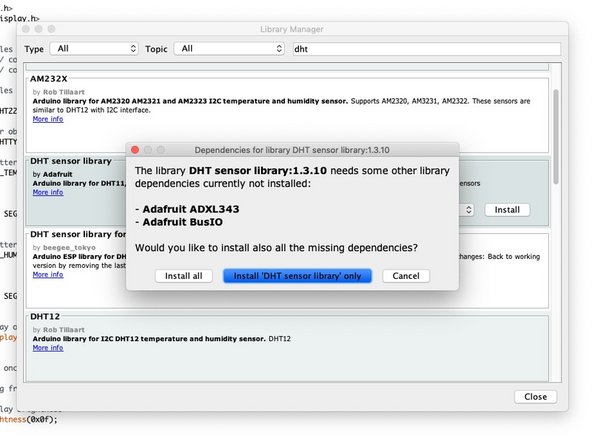Open the Type dropdown in Library Manager
This screenshot has height=444, width=592.
[94, 49]
